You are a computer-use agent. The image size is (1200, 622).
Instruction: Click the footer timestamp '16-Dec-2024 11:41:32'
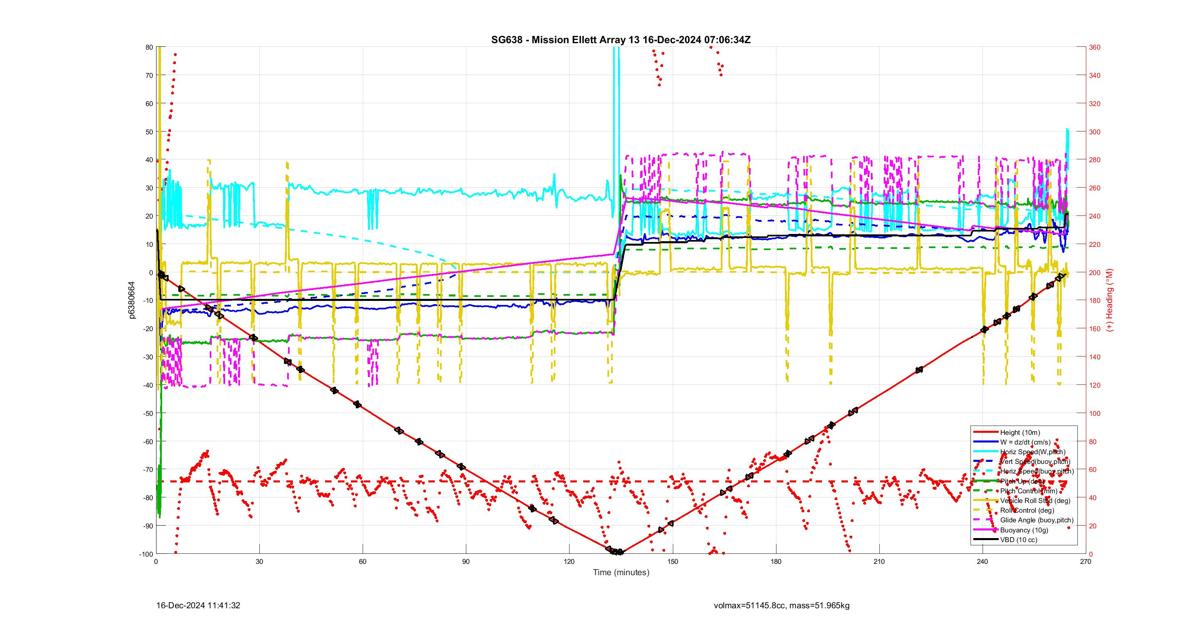pos(198,605)
